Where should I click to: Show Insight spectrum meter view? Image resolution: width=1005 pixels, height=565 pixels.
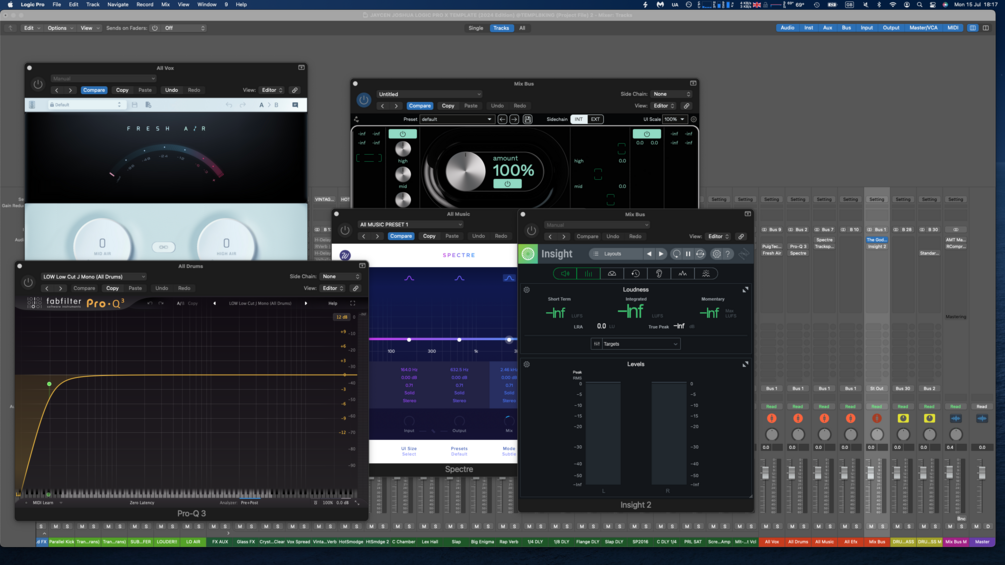683,274
